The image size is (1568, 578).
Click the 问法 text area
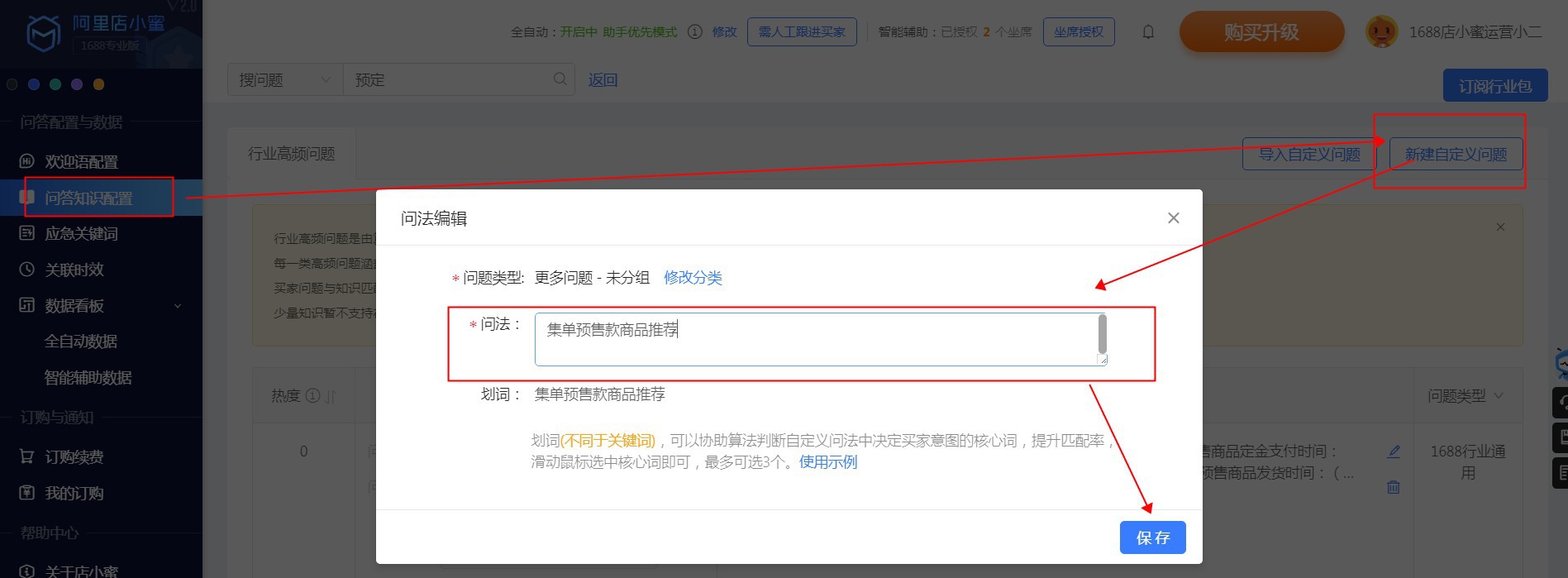(x=820, y=339)
